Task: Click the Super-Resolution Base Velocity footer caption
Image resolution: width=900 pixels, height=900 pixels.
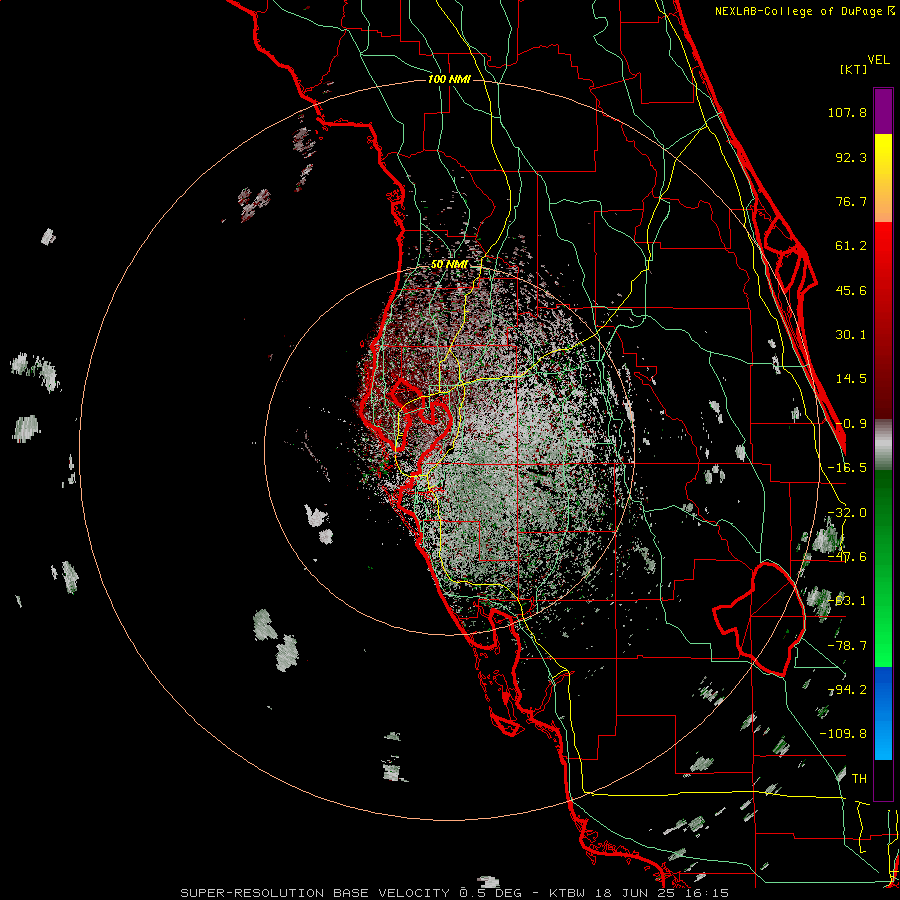Action: 455,893
